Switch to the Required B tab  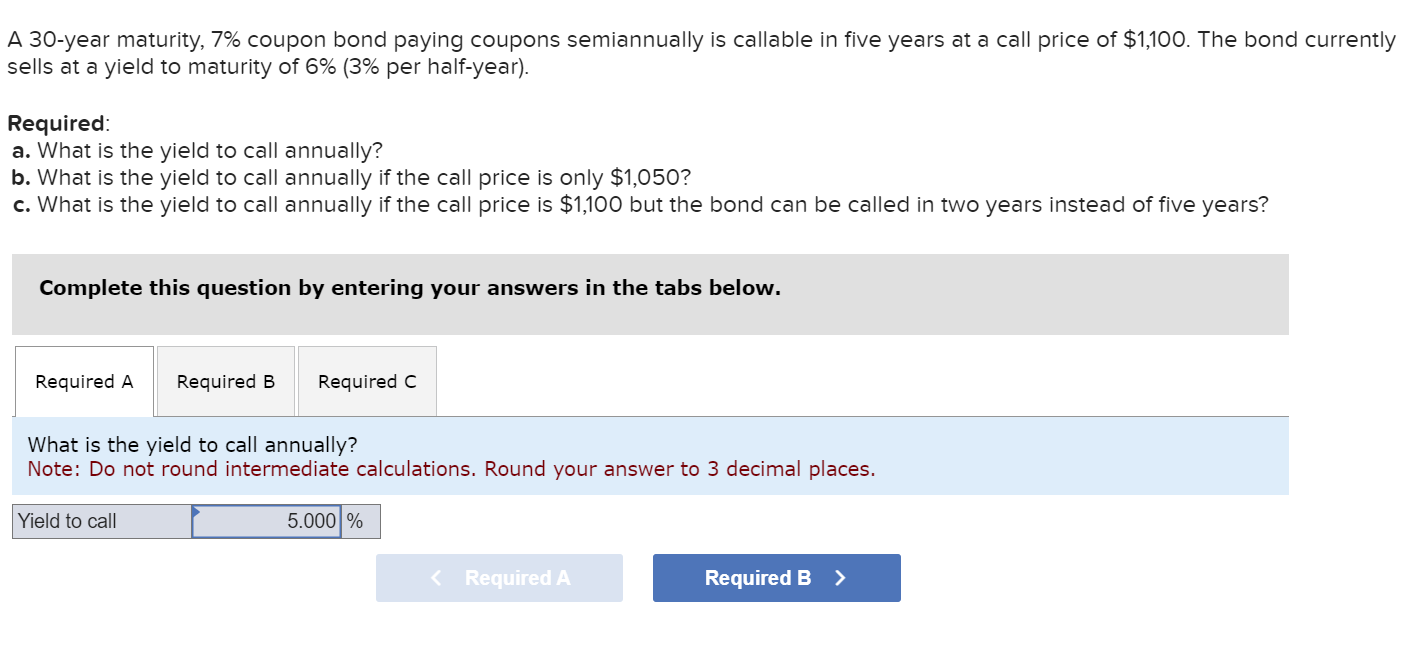tap(225, 381)
